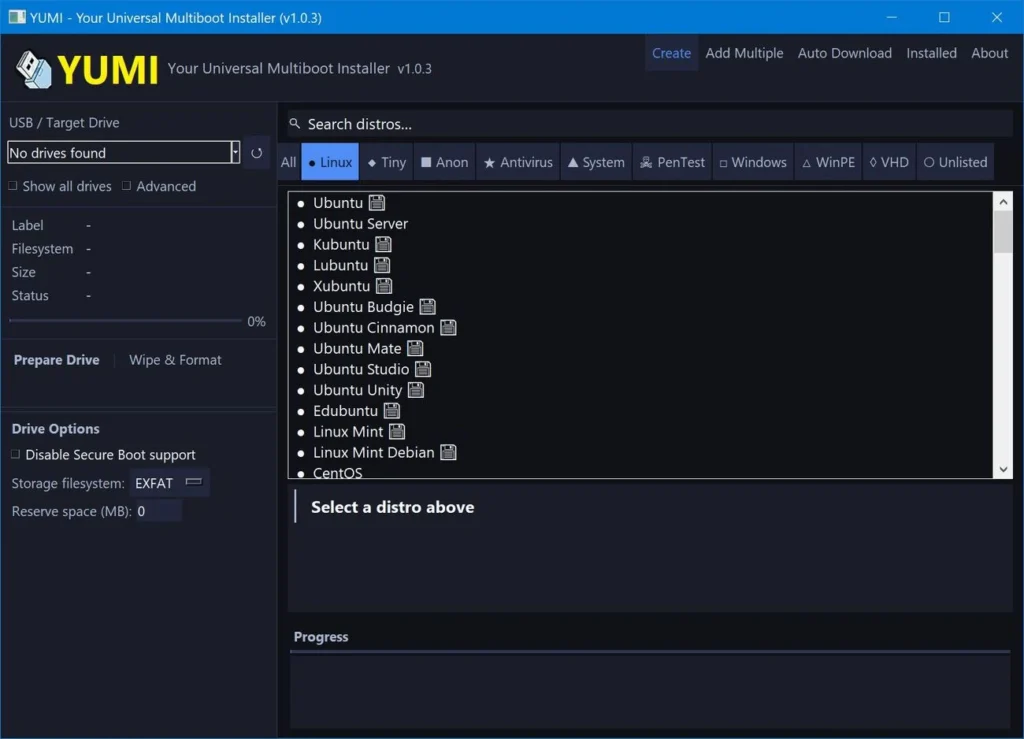Click the floppy disk icon beside Linux Mint Debian

point(448,453)
